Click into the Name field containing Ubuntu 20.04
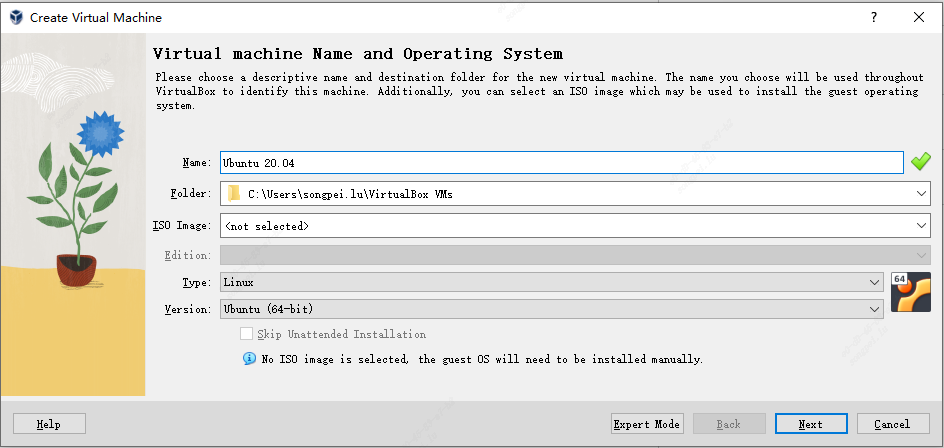The height and width of the screenshot is (448, 944). [x=562, y=163]
